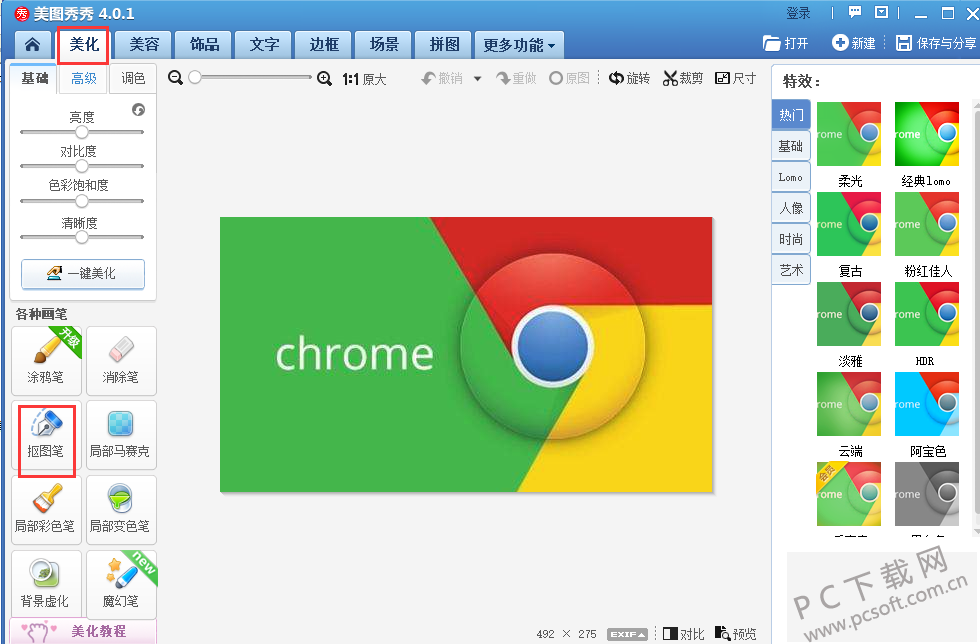The height and width of the screenshot is (644, 980).
Task: Switch to the 高级 advanced tab
Action: [84, 78]
